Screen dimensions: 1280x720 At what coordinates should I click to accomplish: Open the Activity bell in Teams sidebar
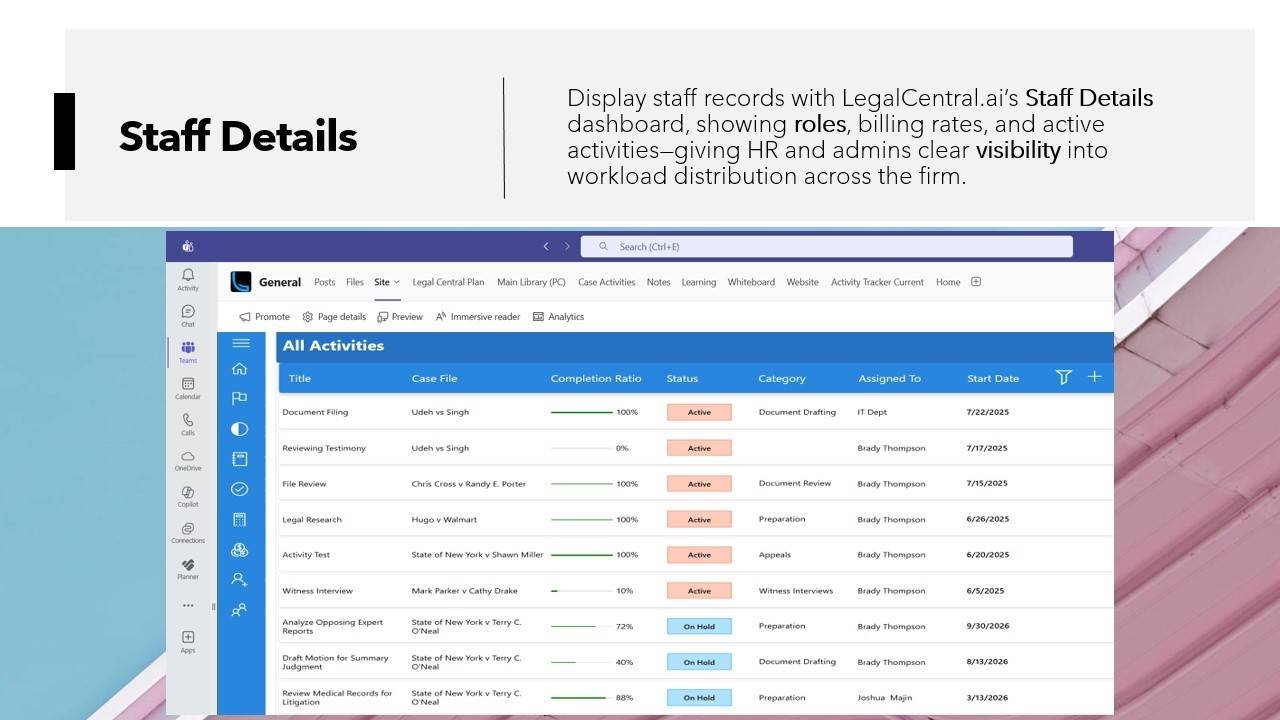tap(188, 278)
